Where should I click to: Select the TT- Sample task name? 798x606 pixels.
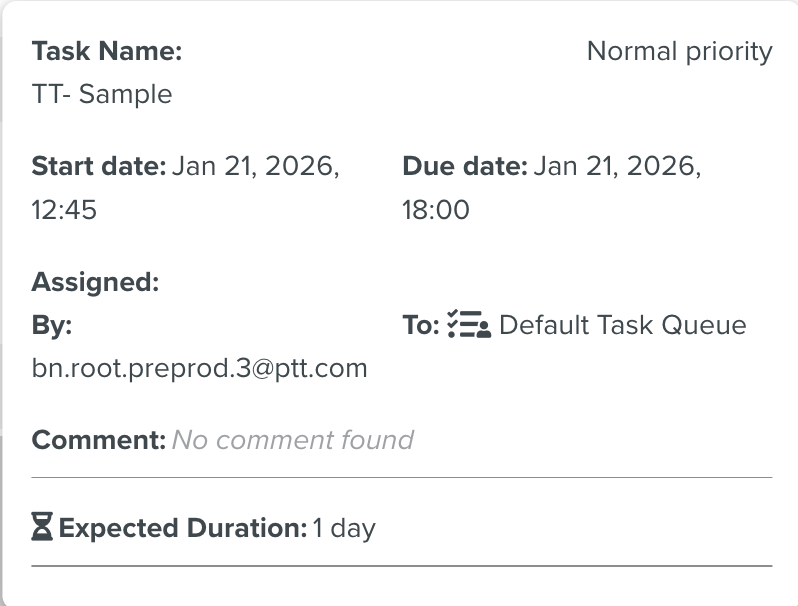tap(102, 95)
